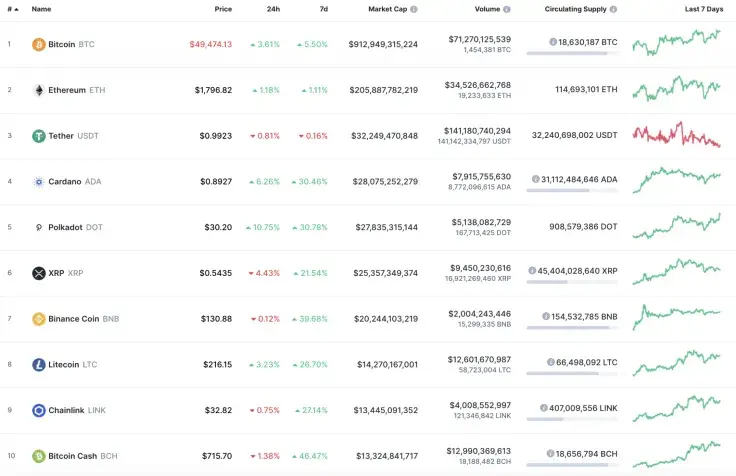
Task: Click info icon beside 45,404,028,640 XRP
Action: (x=532, y=270)
